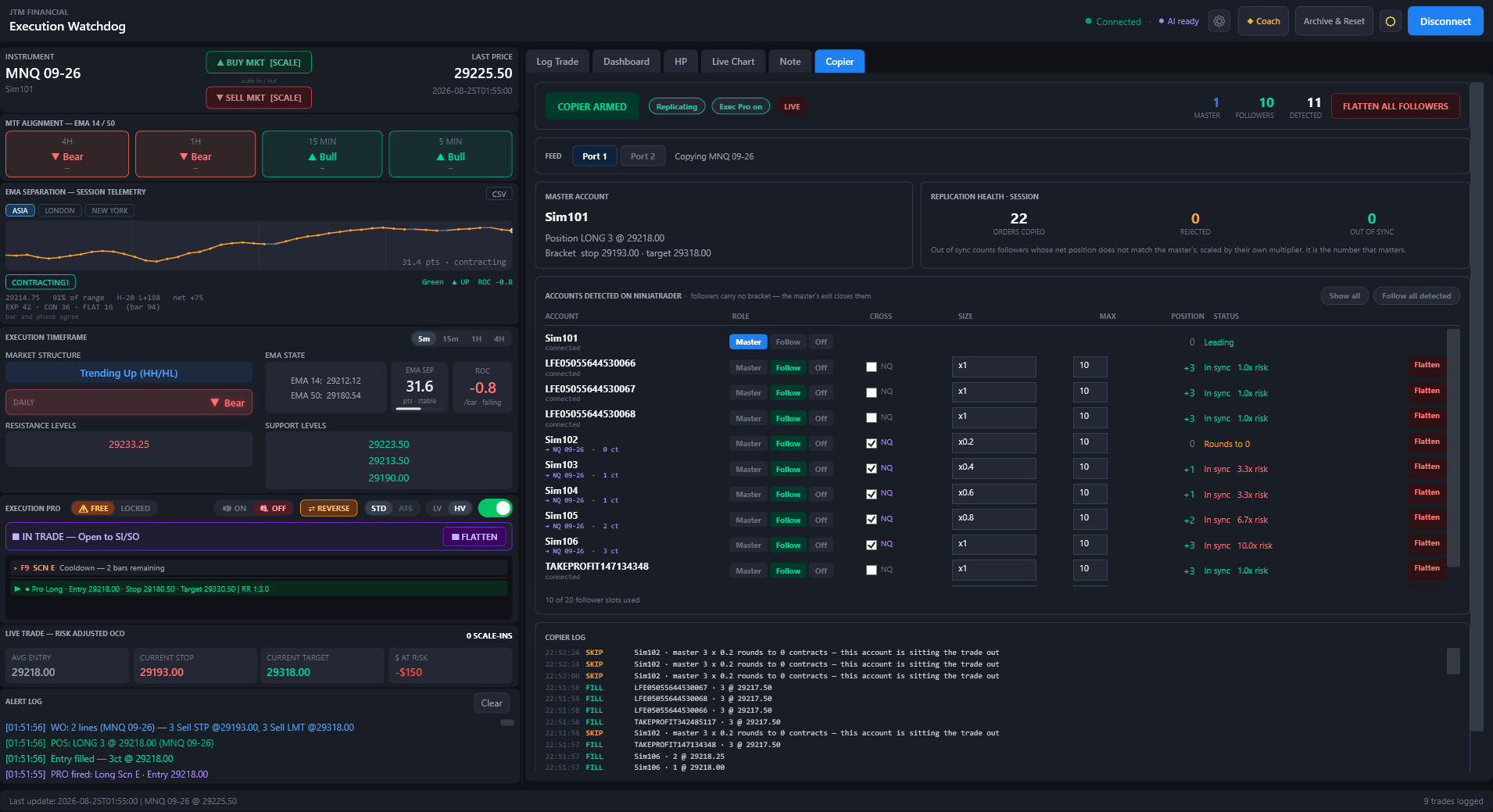Select the Port 2 feed

643,156
